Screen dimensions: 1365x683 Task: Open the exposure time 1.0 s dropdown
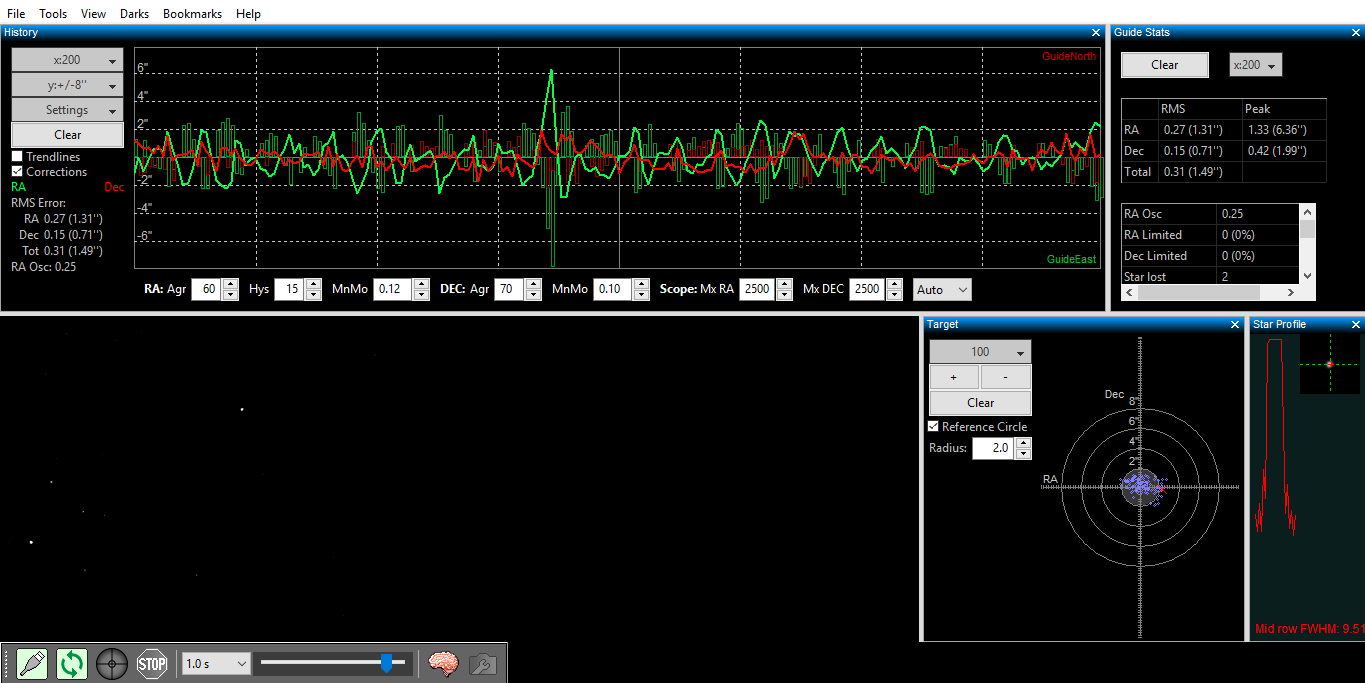[215, 663]
